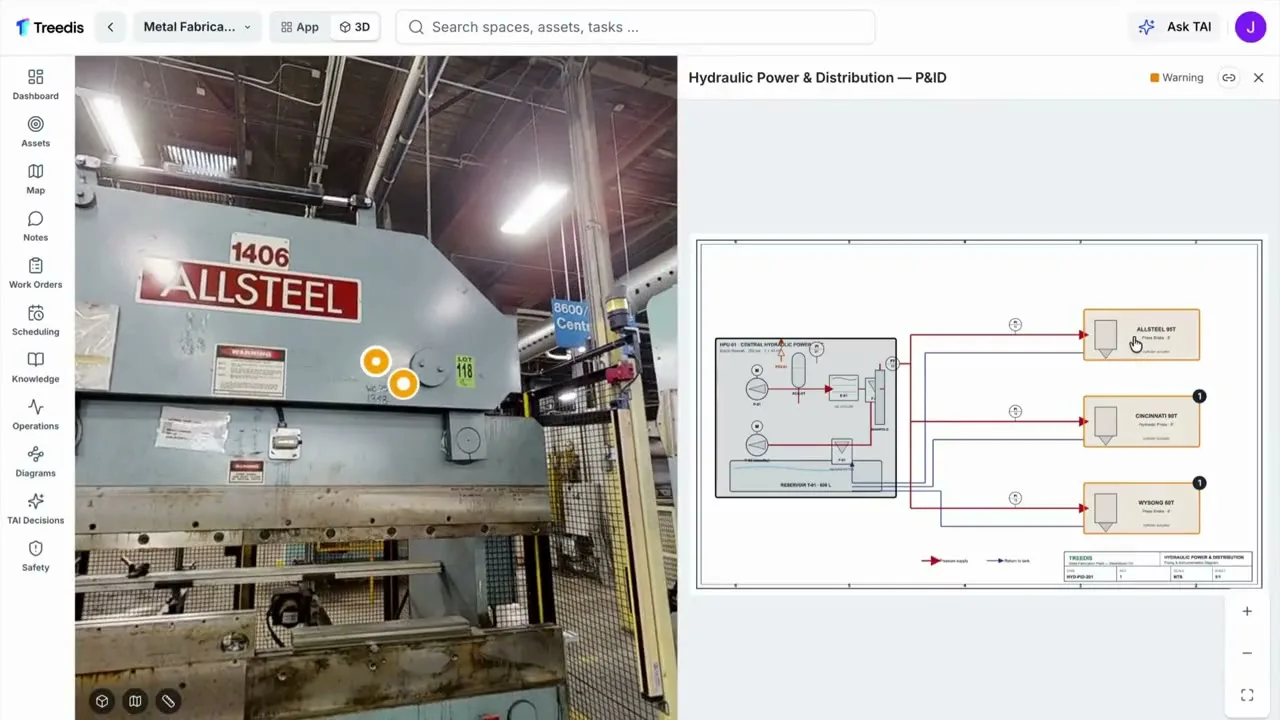Click the Warning status badge
Screen dimensions: 1280x720
tap(1177, 77)
